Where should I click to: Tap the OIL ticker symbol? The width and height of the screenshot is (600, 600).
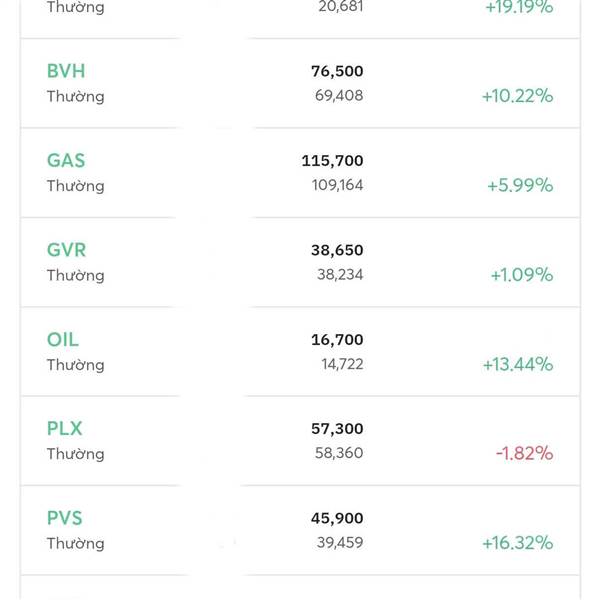click(62, 339)
